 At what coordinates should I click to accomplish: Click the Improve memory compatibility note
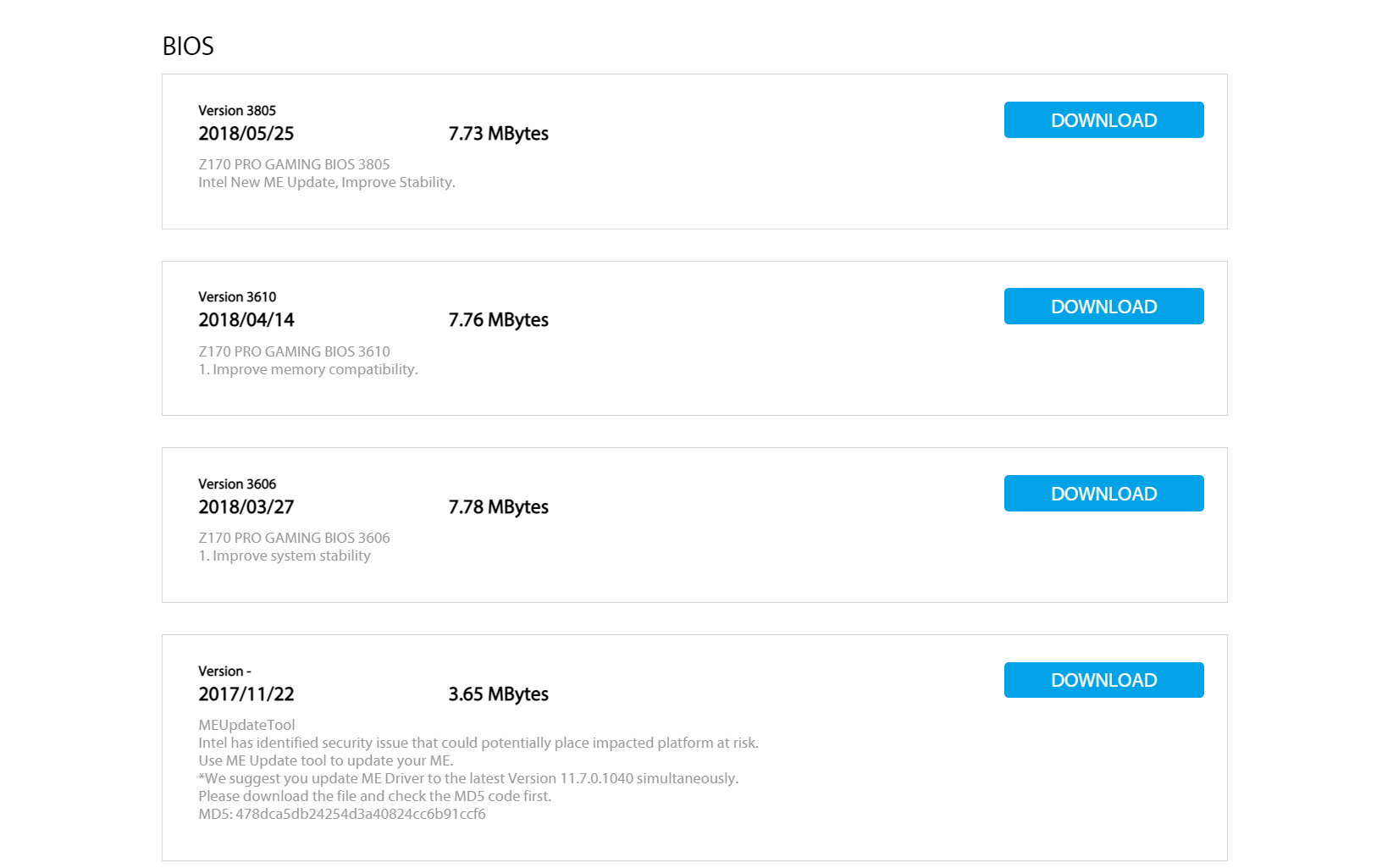[308, 369]
